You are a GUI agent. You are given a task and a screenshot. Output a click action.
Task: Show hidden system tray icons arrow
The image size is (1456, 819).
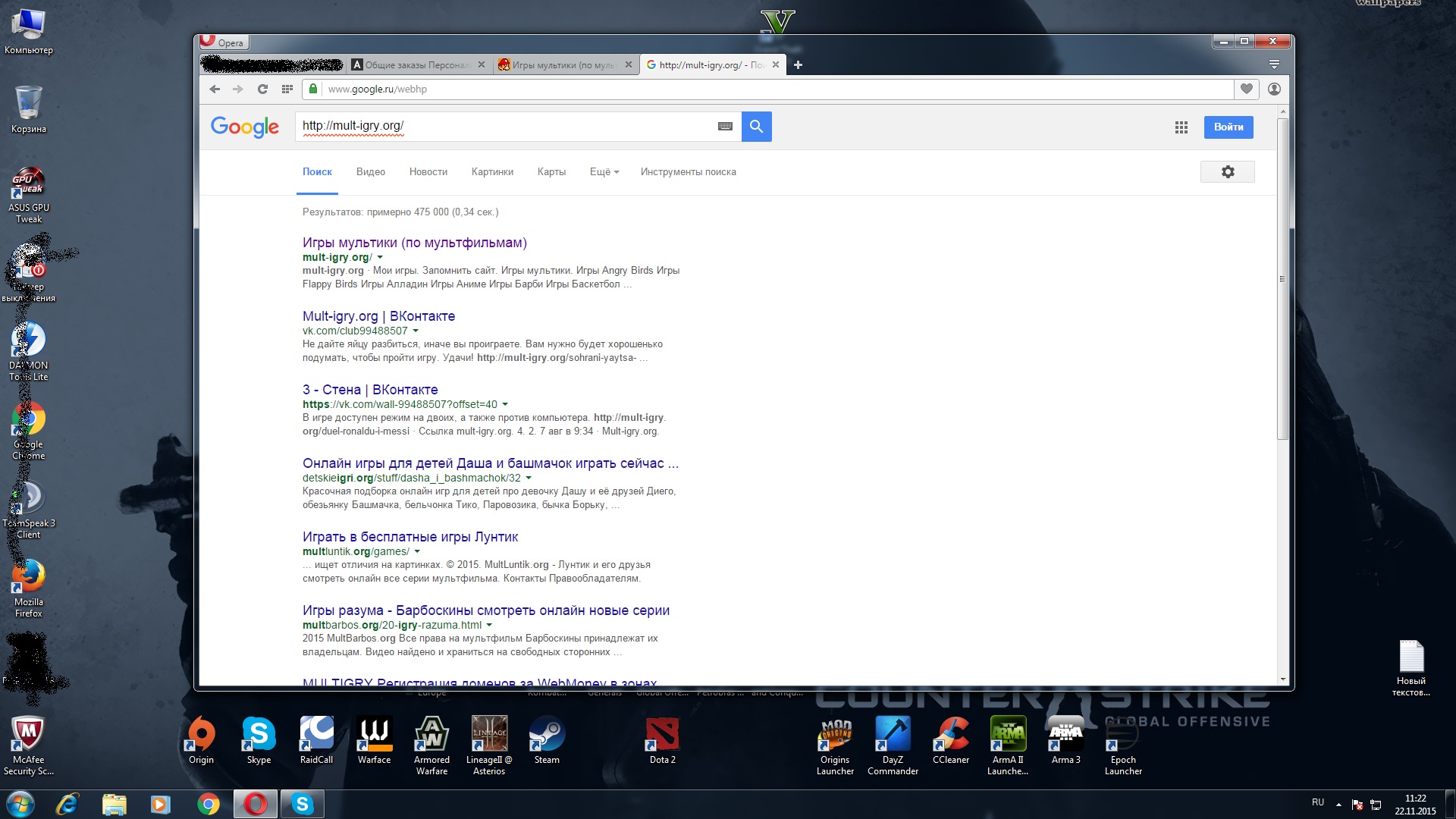point(1338,804)
